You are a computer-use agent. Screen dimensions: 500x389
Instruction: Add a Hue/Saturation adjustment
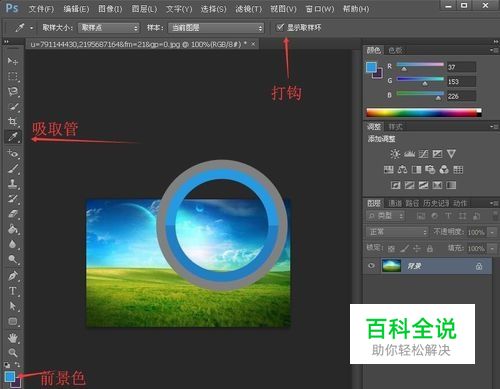pos(389,170)
